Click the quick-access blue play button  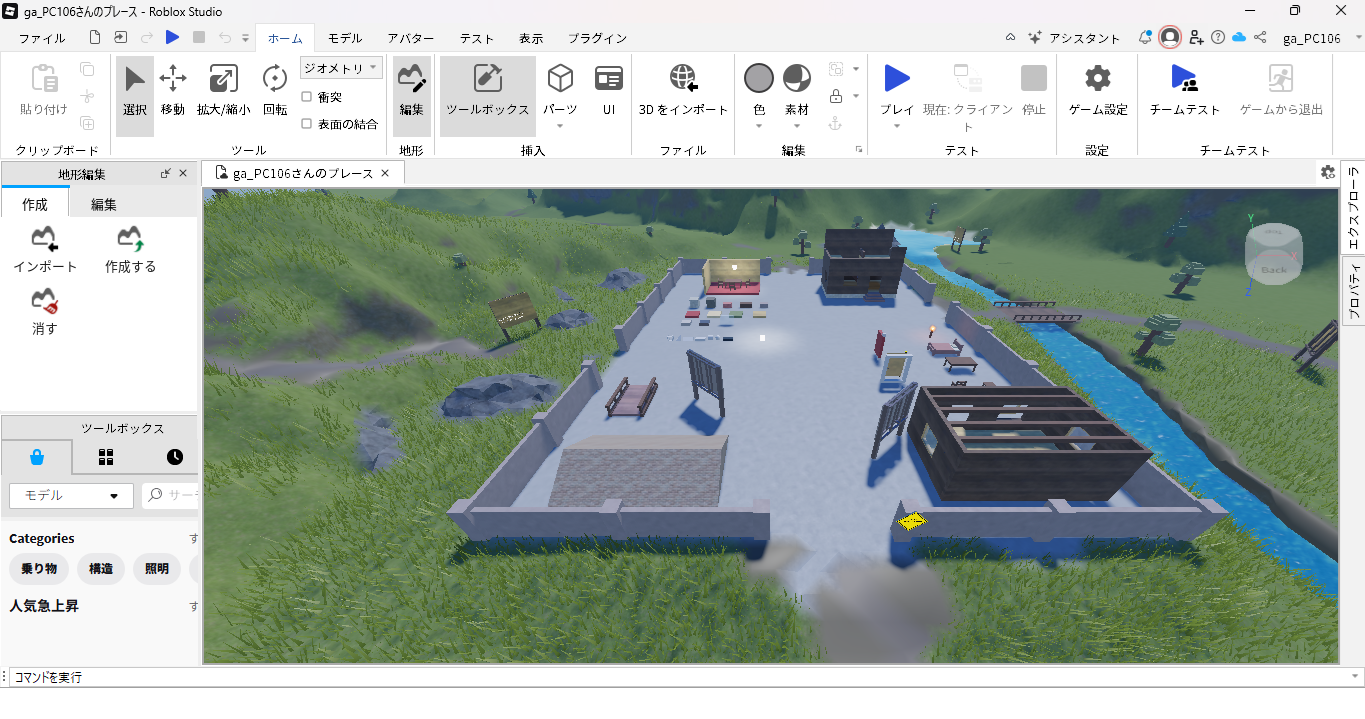tap(172, 37)
